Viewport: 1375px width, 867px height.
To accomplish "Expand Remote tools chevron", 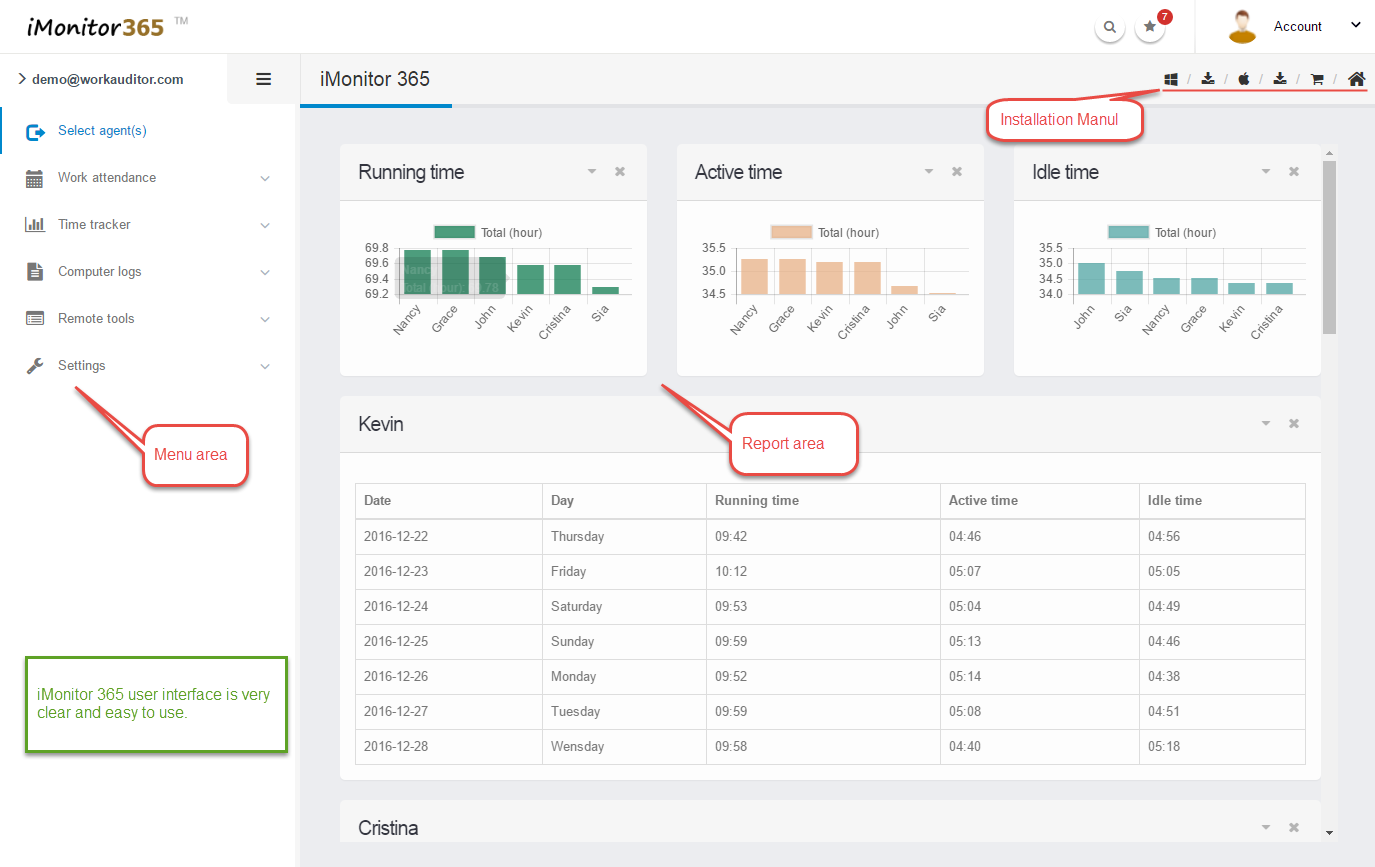I will [x=265, y=320].
